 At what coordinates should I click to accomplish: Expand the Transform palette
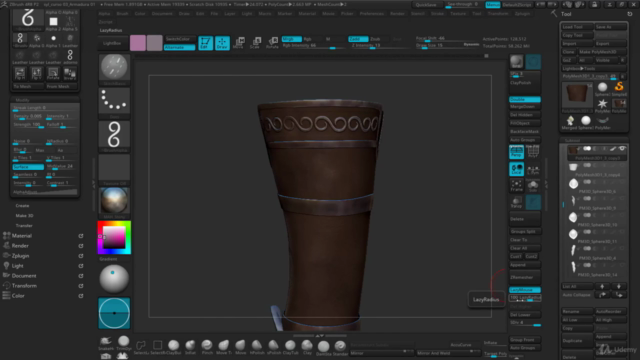(x=24, y=286)
